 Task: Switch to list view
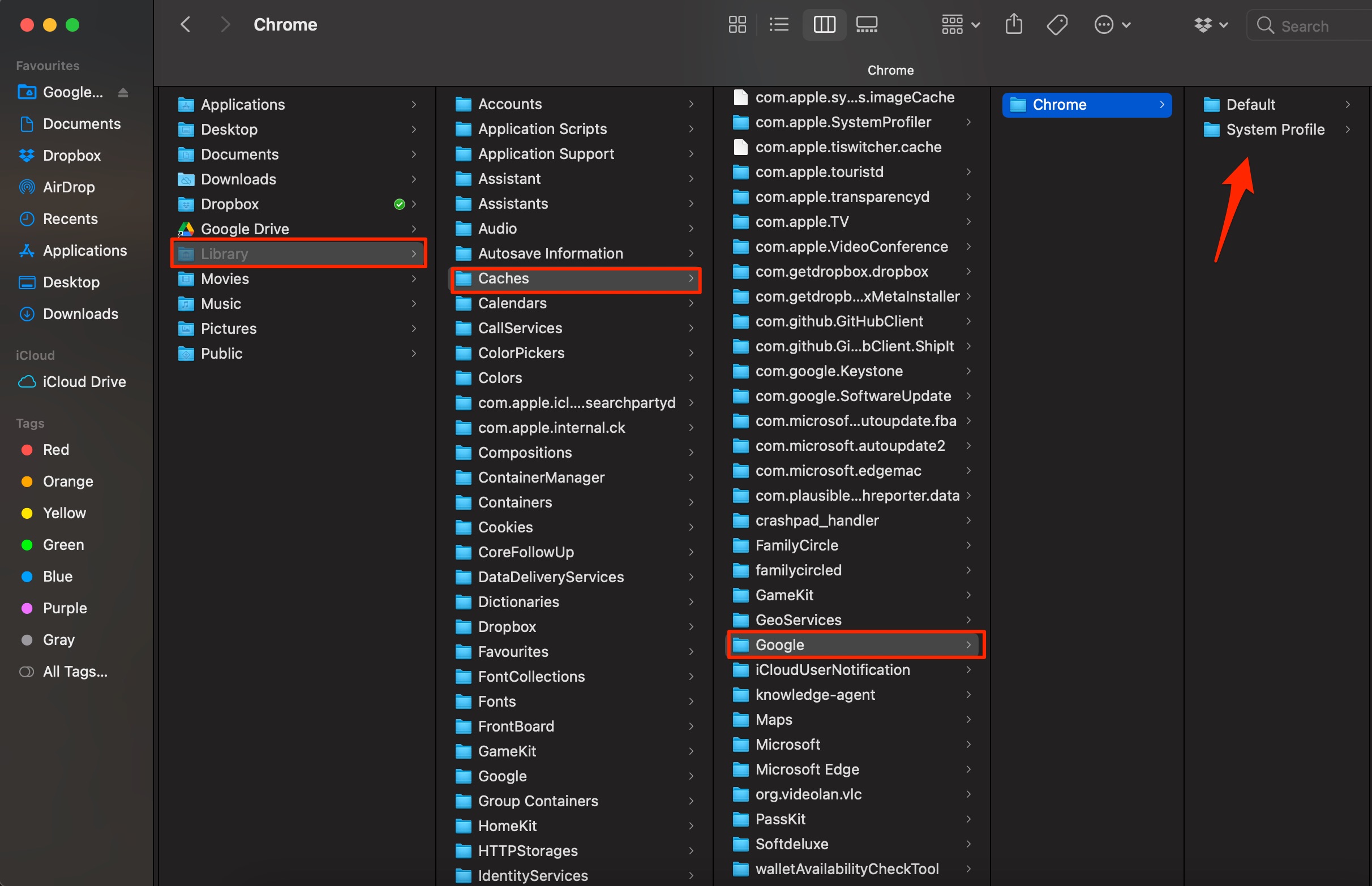tap(779, 25)
